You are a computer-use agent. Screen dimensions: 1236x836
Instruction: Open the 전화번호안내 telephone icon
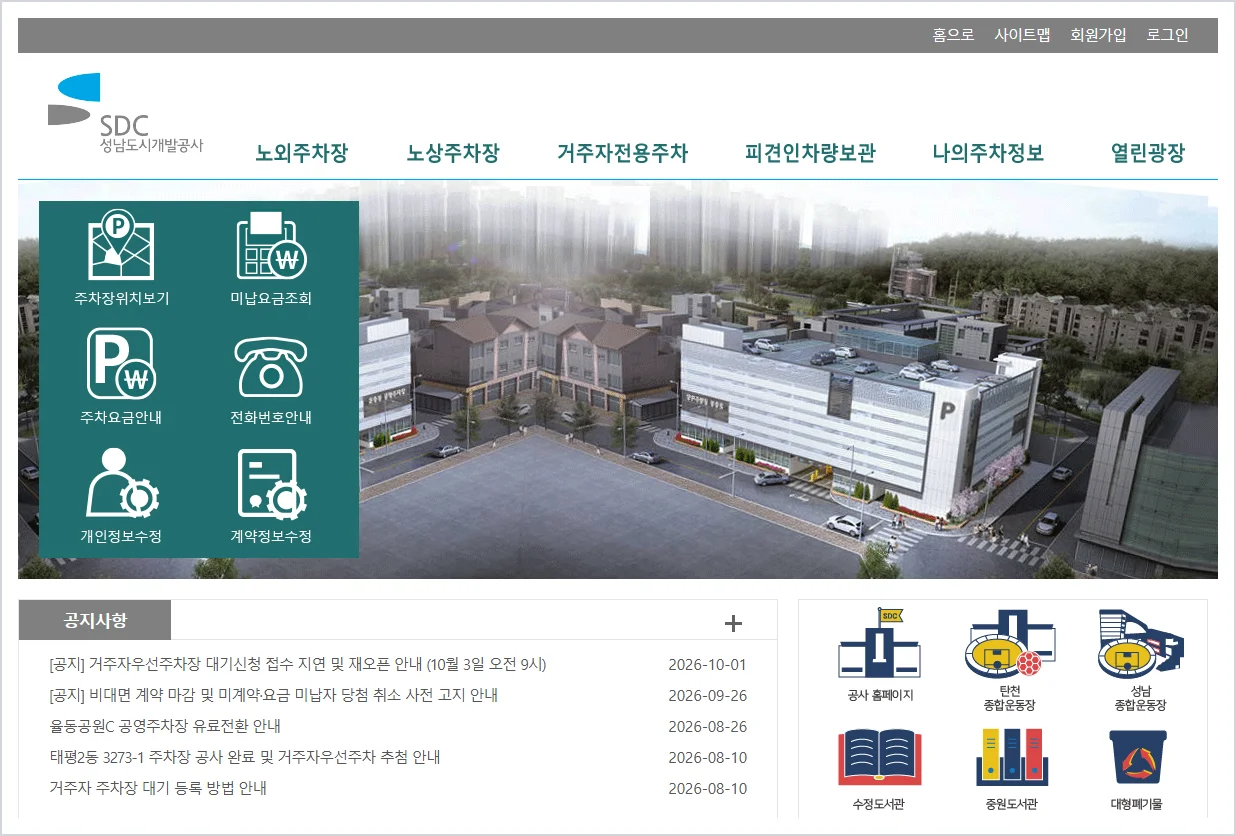click(271, 367)
